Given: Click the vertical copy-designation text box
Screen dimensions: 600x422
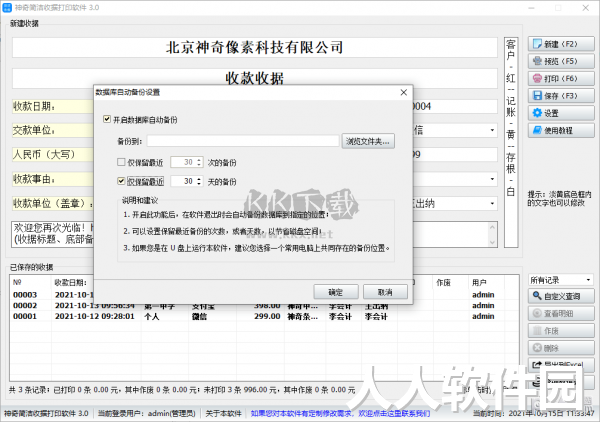Looking at the screenshot, I should coord(511,142).
